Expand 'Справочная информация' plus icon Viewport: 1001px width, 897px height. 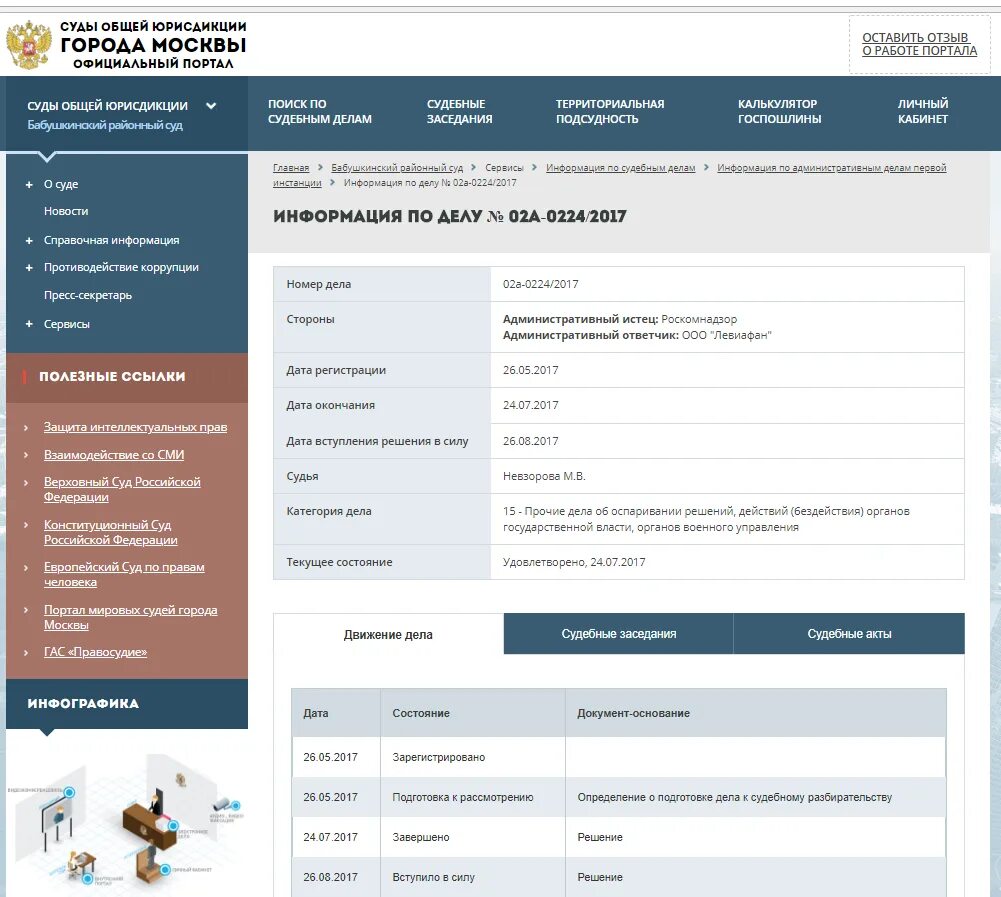[29, 241]
